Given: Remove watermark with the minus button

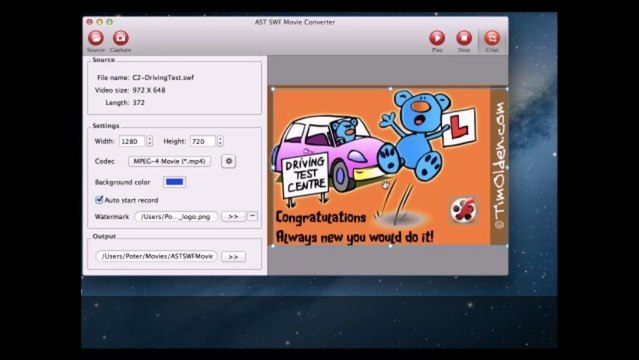Looking at the screenshot, I should click(x=253, y=216).
